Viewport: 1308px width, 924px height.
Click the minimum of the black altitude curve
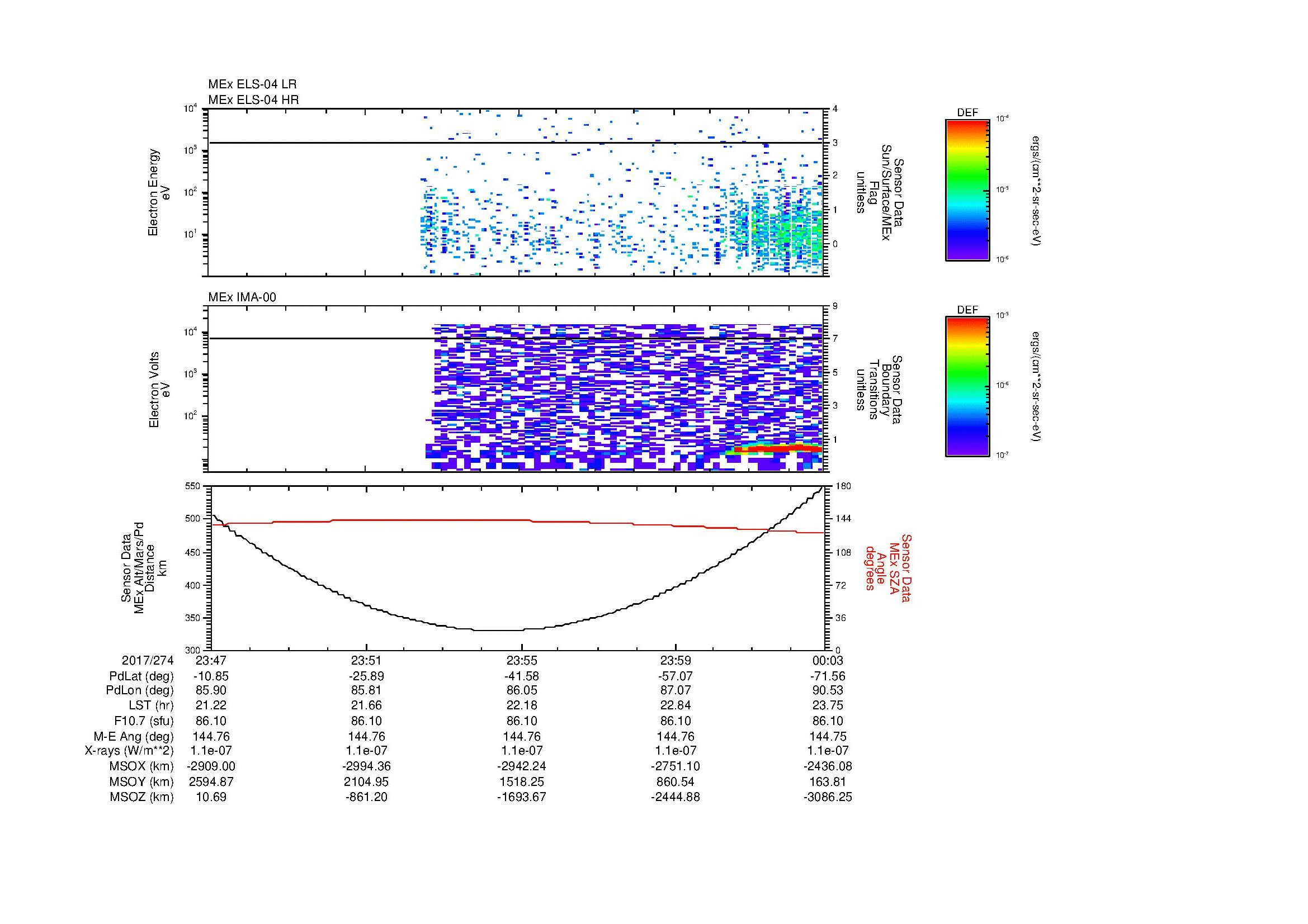(498, 630)
